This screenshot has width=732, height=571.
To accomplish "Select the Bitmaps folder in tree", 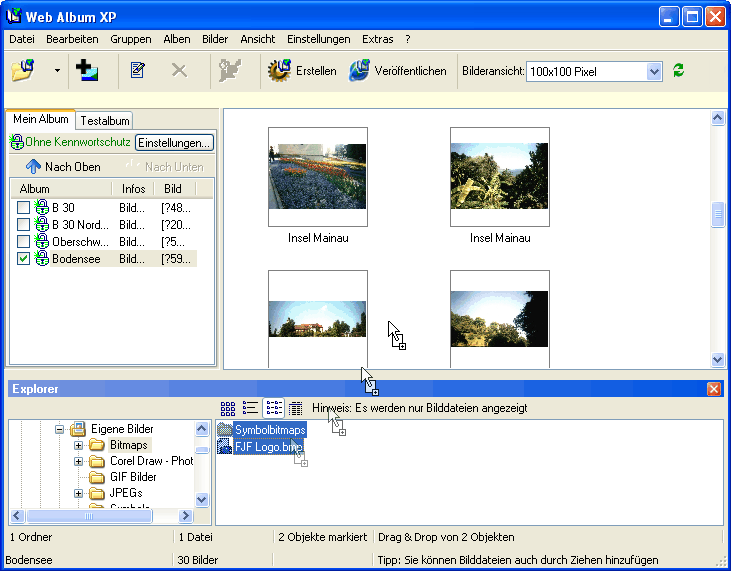I will tap(129, 445).
